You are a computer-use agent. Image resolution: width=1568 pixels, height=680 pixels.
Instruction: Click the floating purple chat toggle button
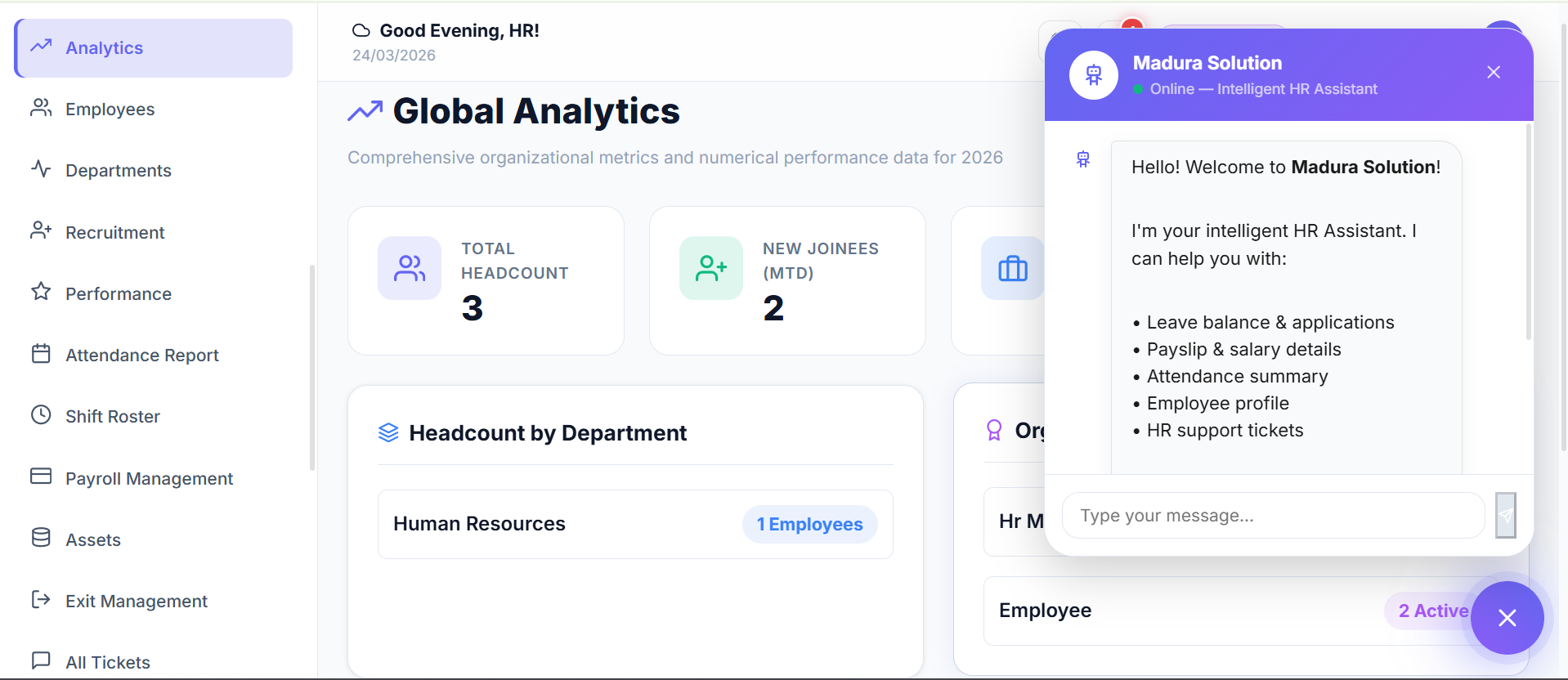[1508, 618]
